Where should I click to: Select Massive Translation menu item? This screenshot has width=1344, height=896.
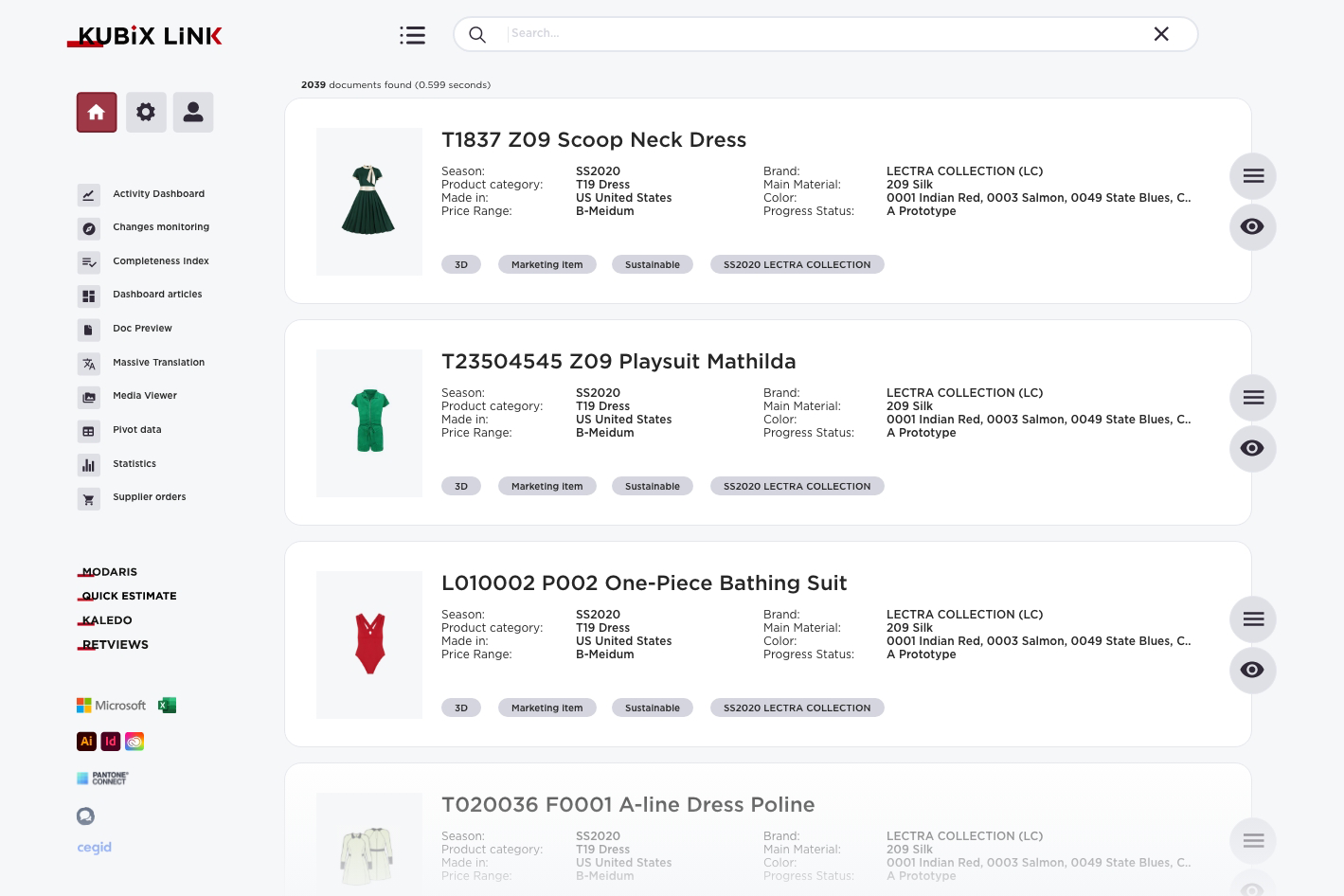point(158,363)
